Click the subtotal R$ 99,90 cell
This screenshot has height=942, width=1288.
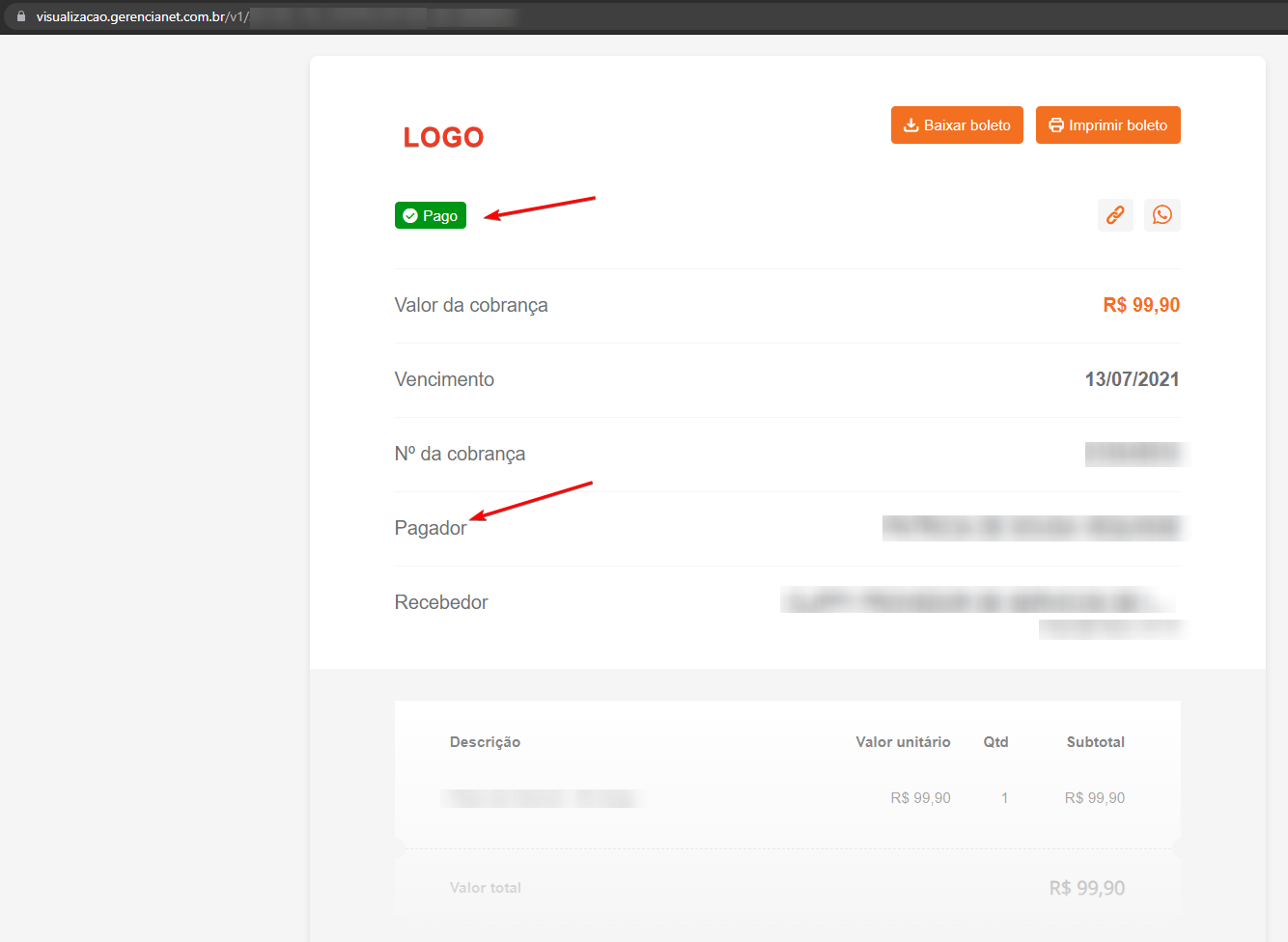(x=1095, y=798)
